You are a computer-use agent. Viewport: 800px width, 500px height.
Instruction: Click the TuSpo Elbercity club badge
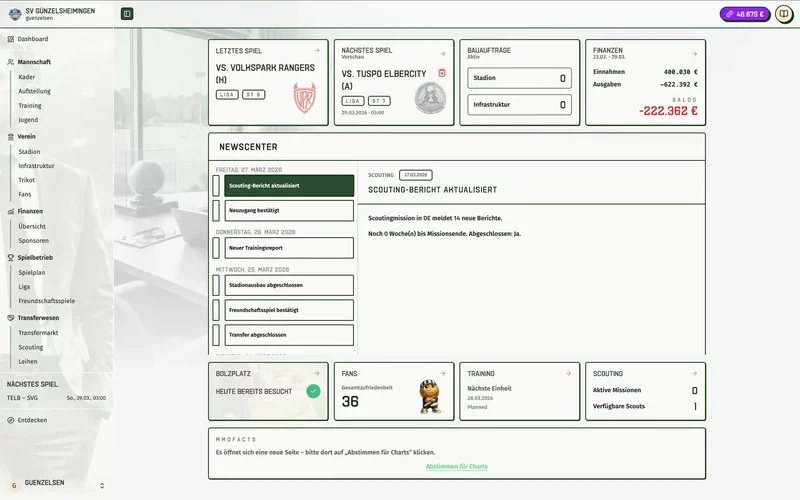point(430,97)
